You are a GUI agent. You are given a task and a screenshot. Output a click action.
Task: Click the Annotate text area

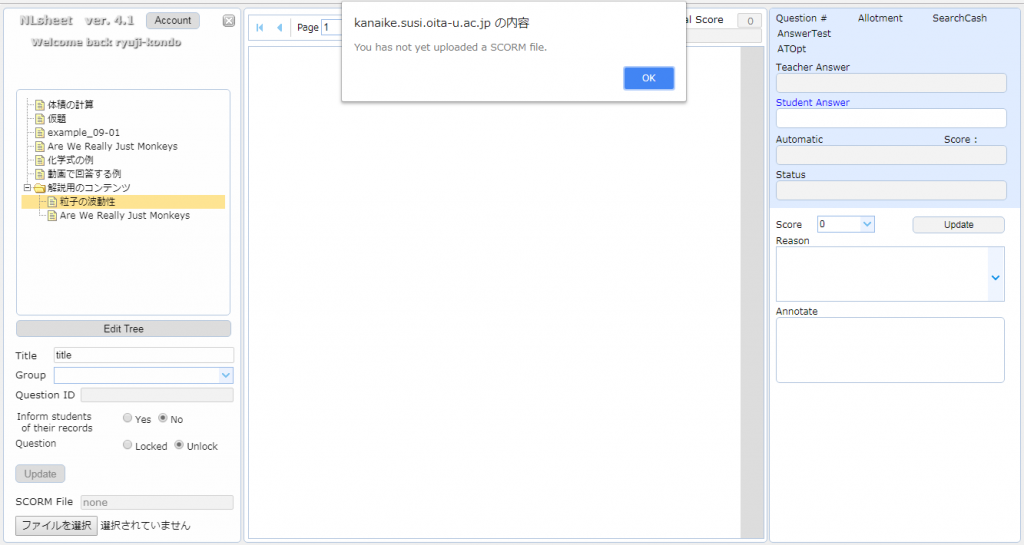point(890,350)
